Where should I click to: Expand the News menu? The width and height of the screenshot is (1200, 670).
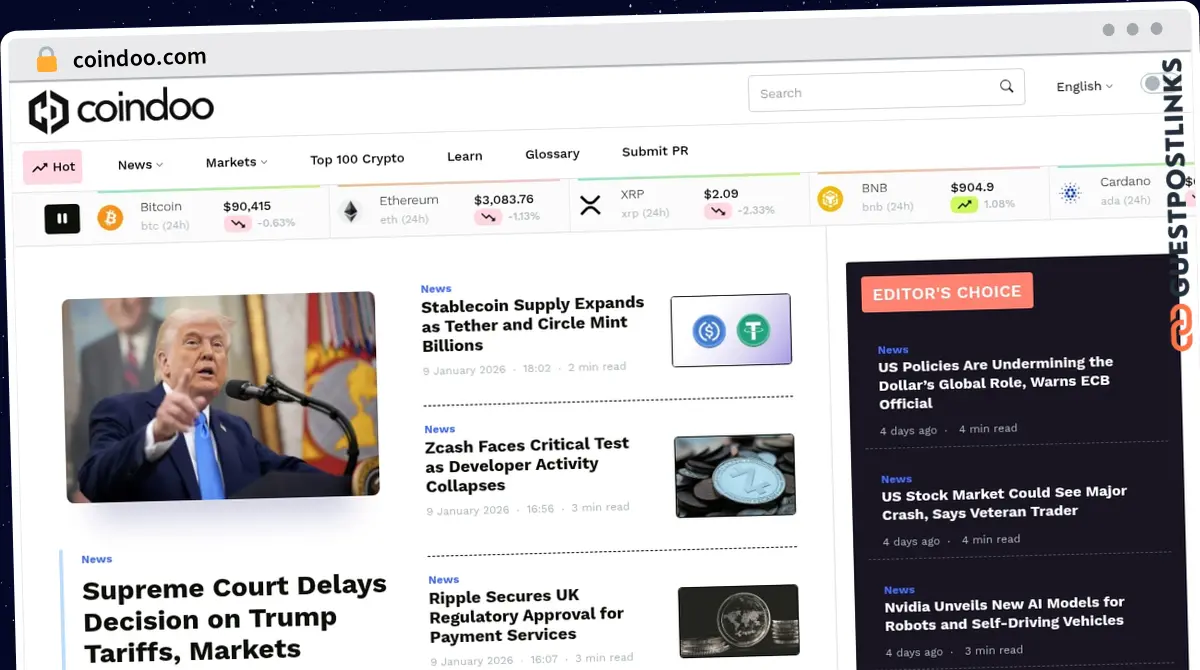pyautogui.click(x=140, y=165)
